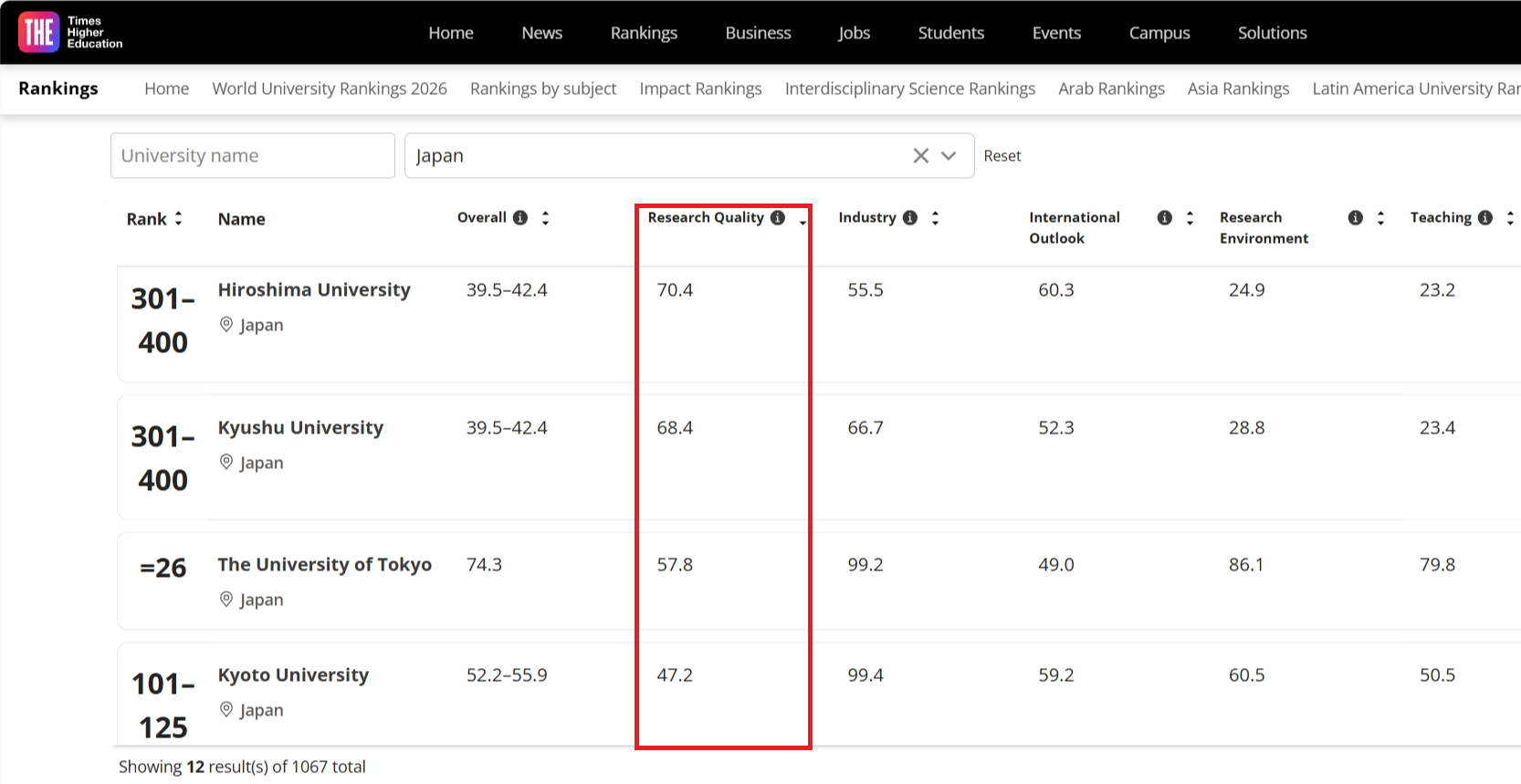
Task: Click the Times Higher Education logo
Action: [70, 32]
